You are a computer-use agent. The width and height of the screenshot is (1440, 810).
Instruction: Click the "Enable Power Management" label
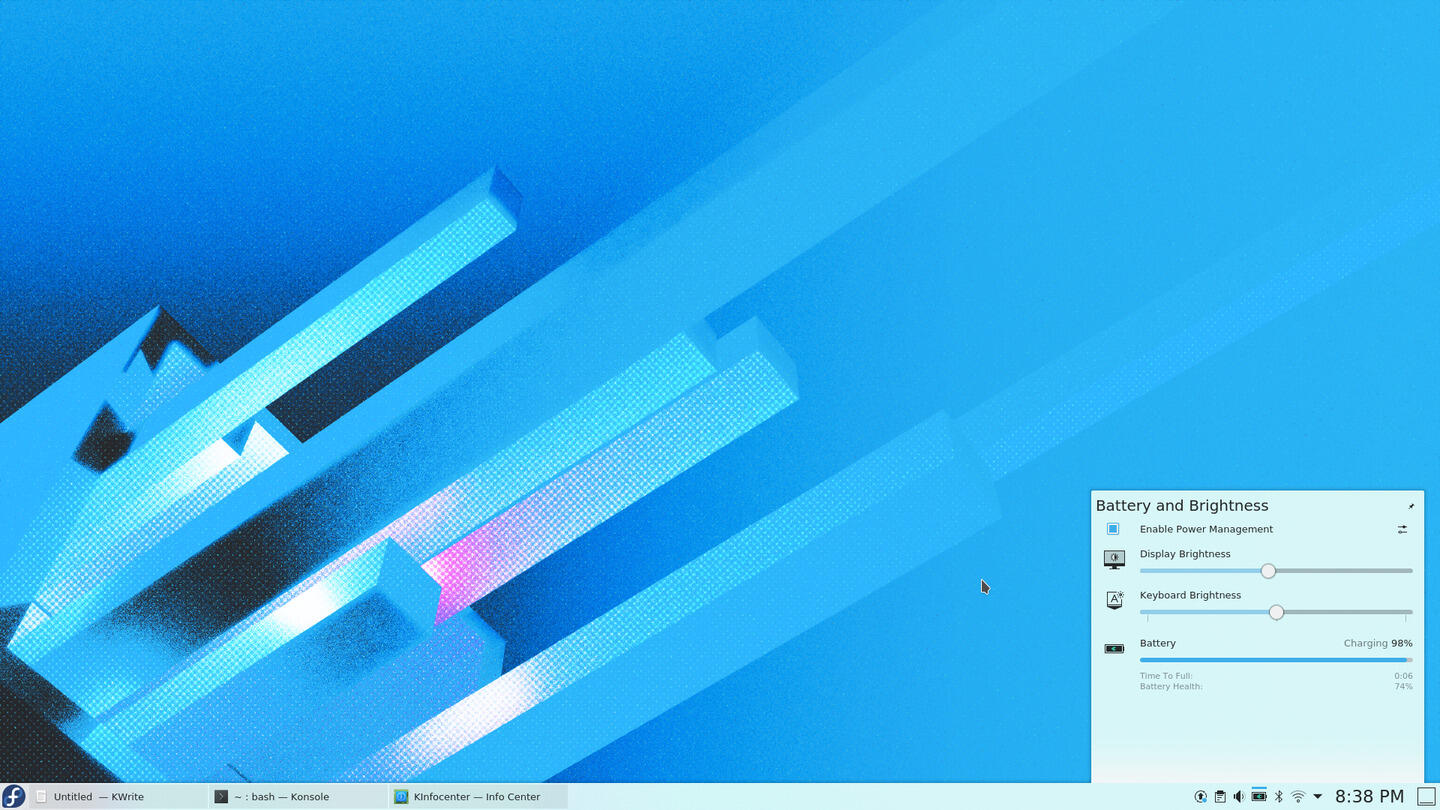click(x=1206, y=529)
